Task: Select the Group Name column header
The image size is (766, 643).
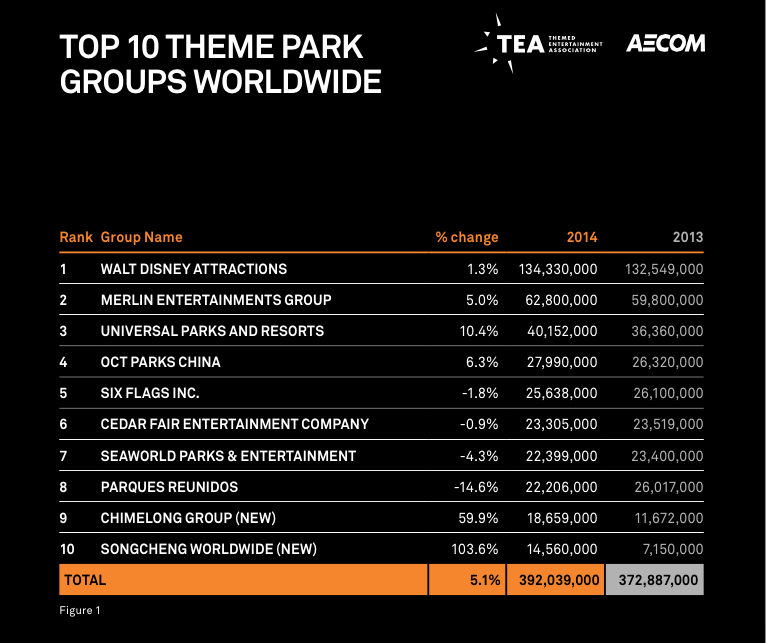Action: tap(141, 237)
